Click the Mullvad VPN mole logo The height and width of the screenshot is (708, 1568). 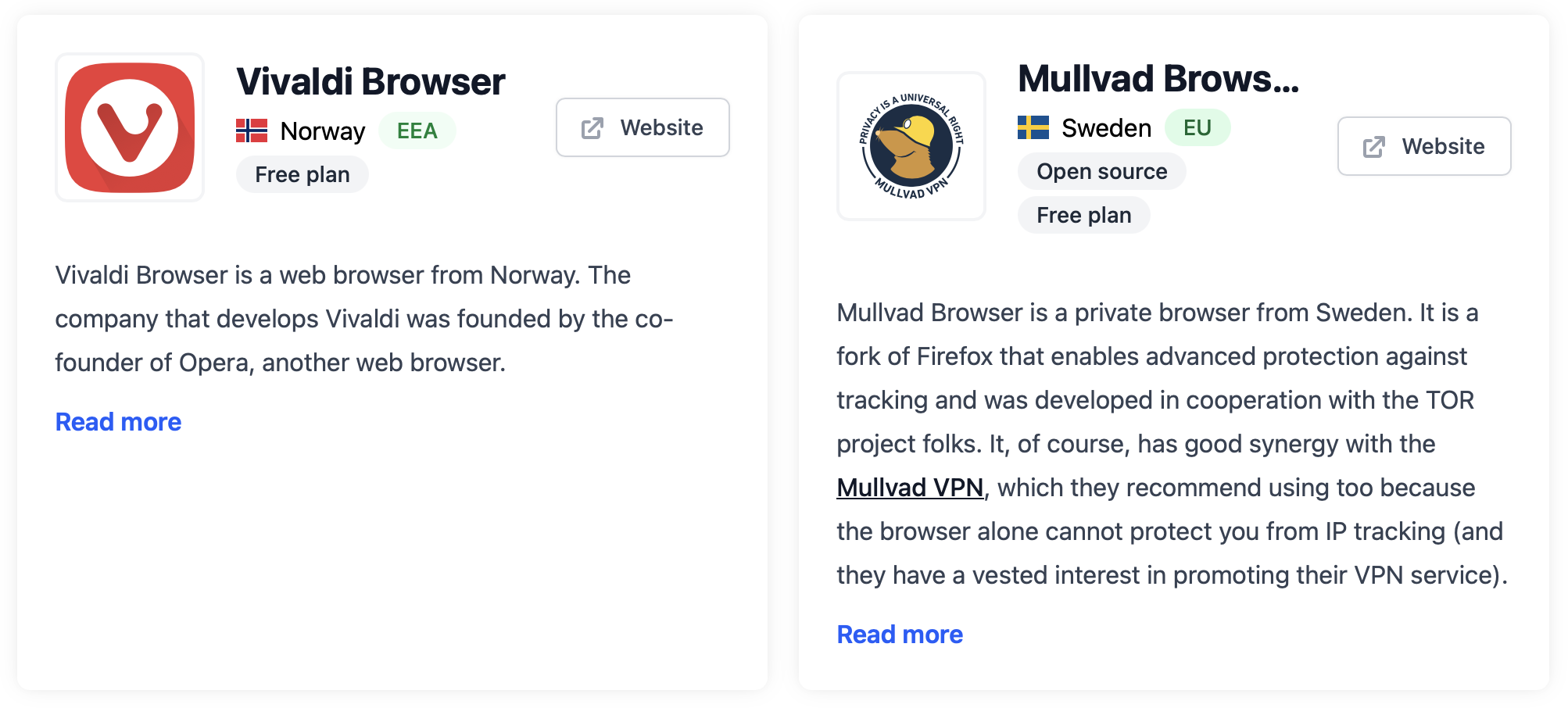click(x=911, y=146)
